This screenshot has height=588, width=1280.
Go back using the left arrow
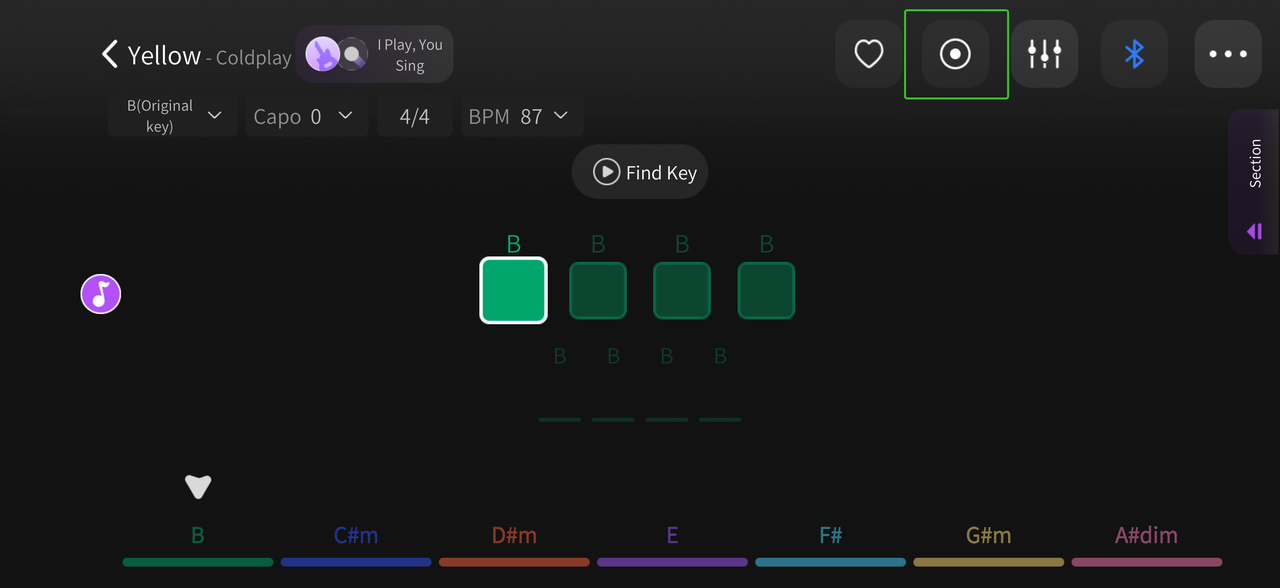point(110,54)
